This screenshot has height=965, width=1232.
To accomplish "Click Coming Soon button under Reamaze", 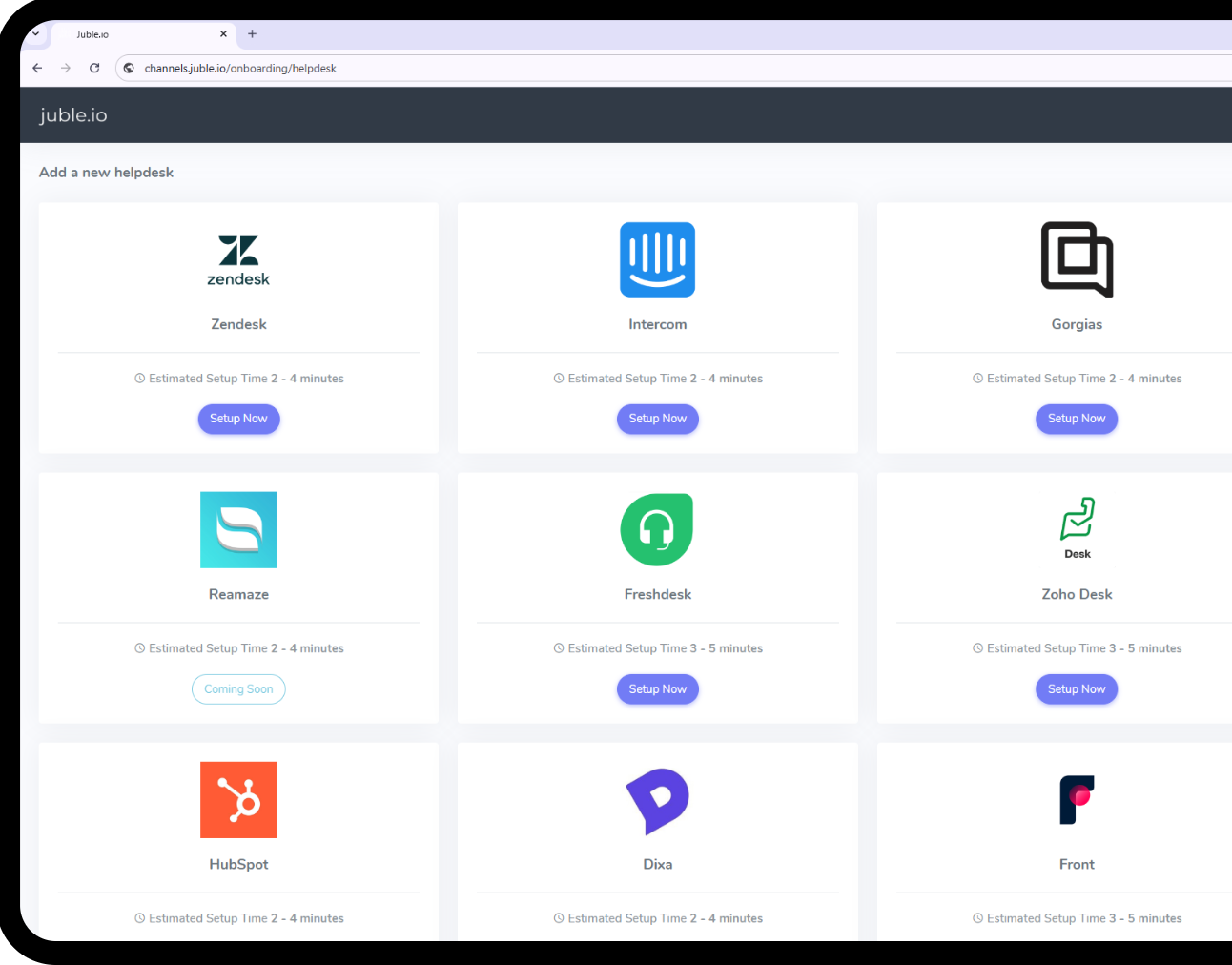I will pyautogui.click(x=238, y=689).
